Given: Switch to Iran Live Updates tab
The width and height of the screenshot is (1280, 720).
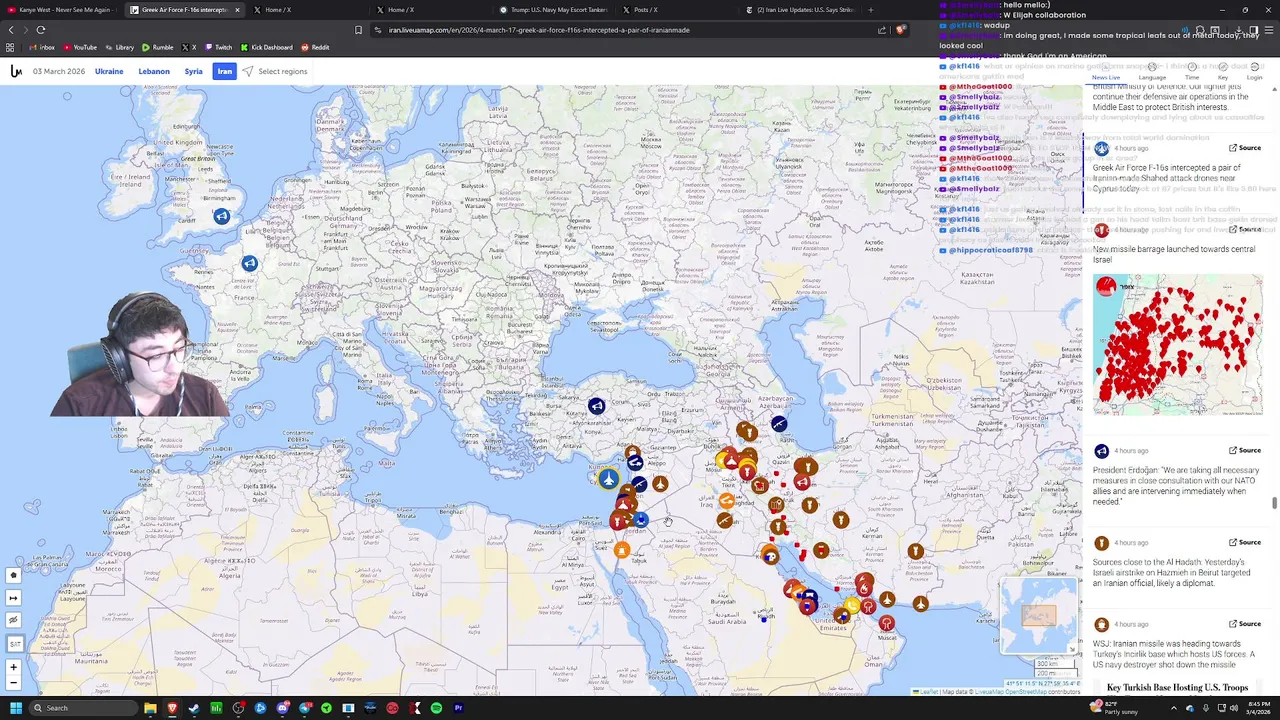Looking at the screenshot, I should click(x=800, y=10).
